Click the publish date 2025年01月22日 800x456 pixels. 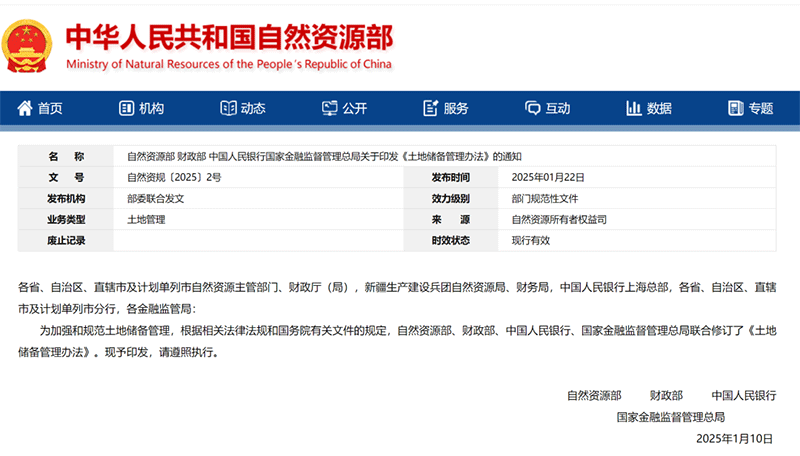(546, 177)
